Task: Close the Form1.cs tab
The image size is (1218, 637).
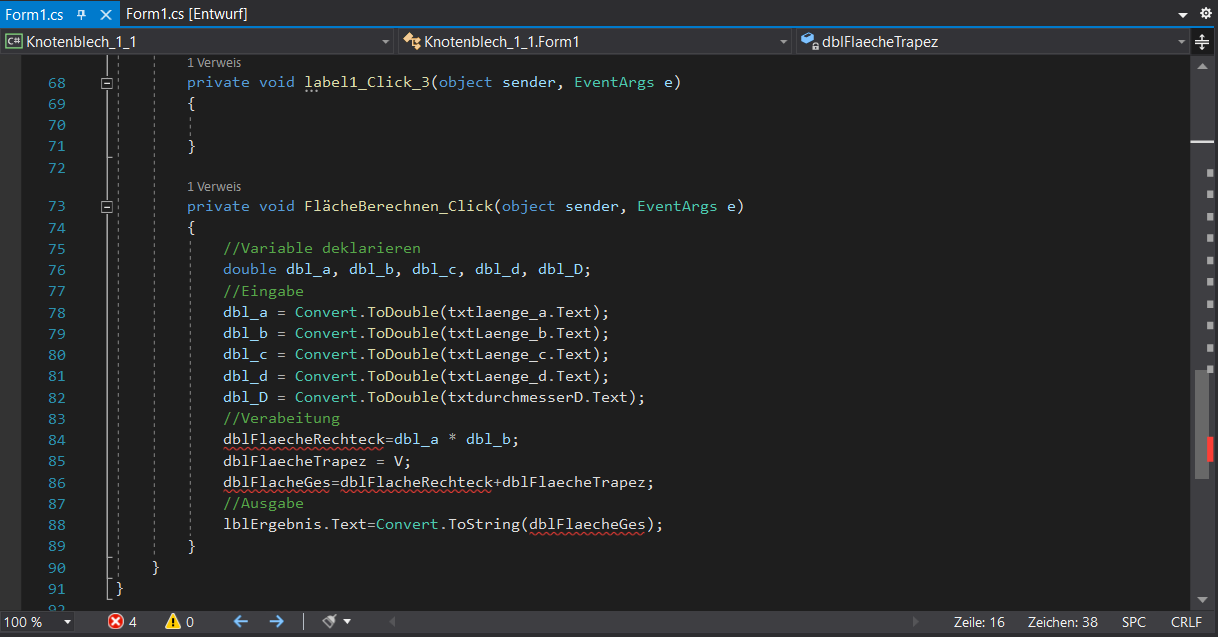Action: point(104,14)
